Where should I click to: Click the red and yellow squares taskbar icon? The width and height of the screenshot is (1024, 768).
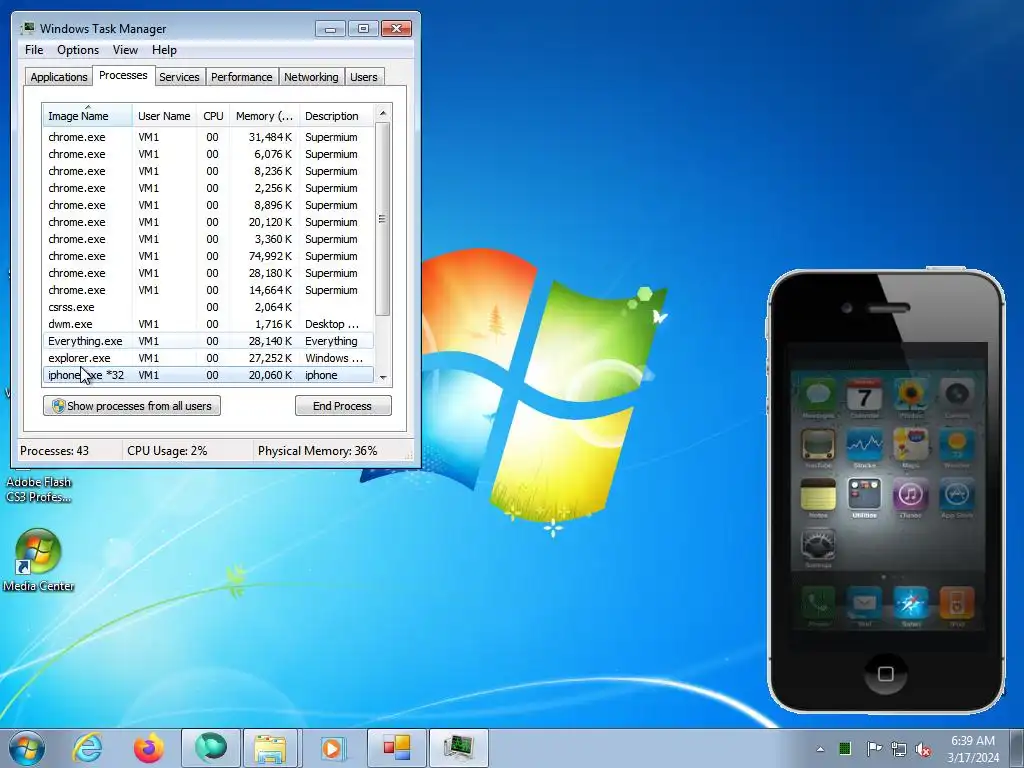click(396, 748)
